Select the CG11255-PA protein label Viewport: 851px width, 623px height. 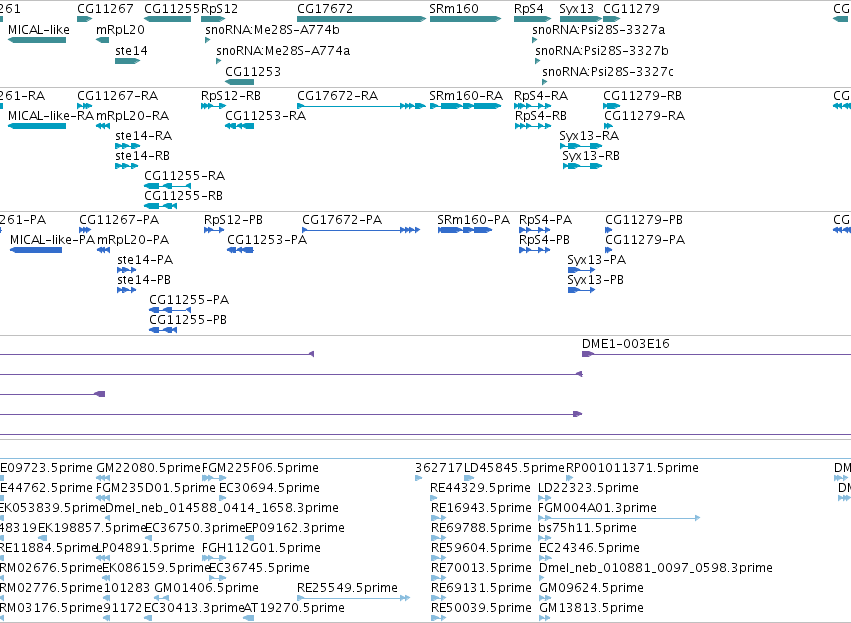[189, 300]
